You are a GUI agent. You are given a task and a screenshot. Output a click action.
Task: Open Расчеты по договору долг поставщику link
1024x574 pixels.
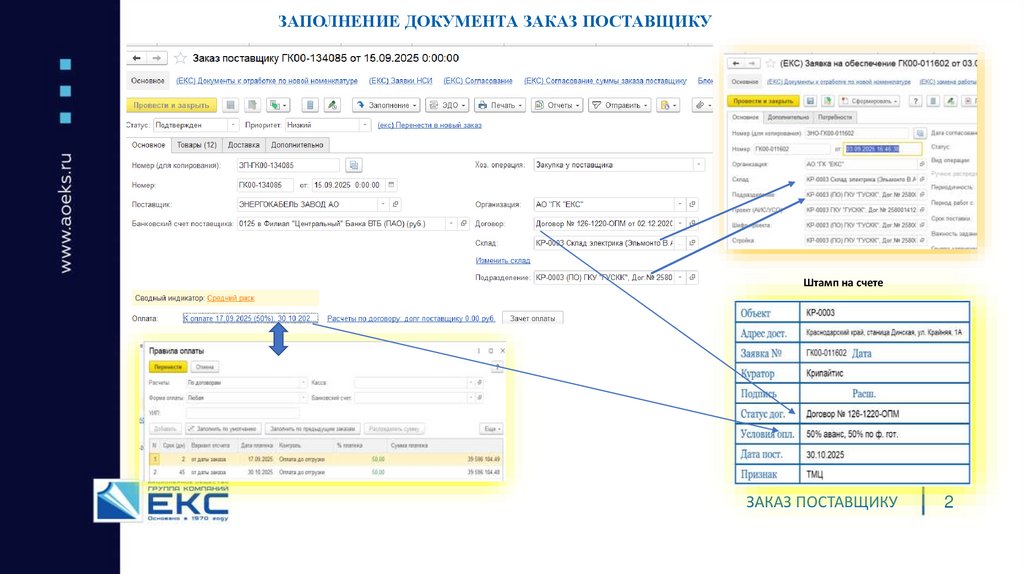tap(411, 319)
